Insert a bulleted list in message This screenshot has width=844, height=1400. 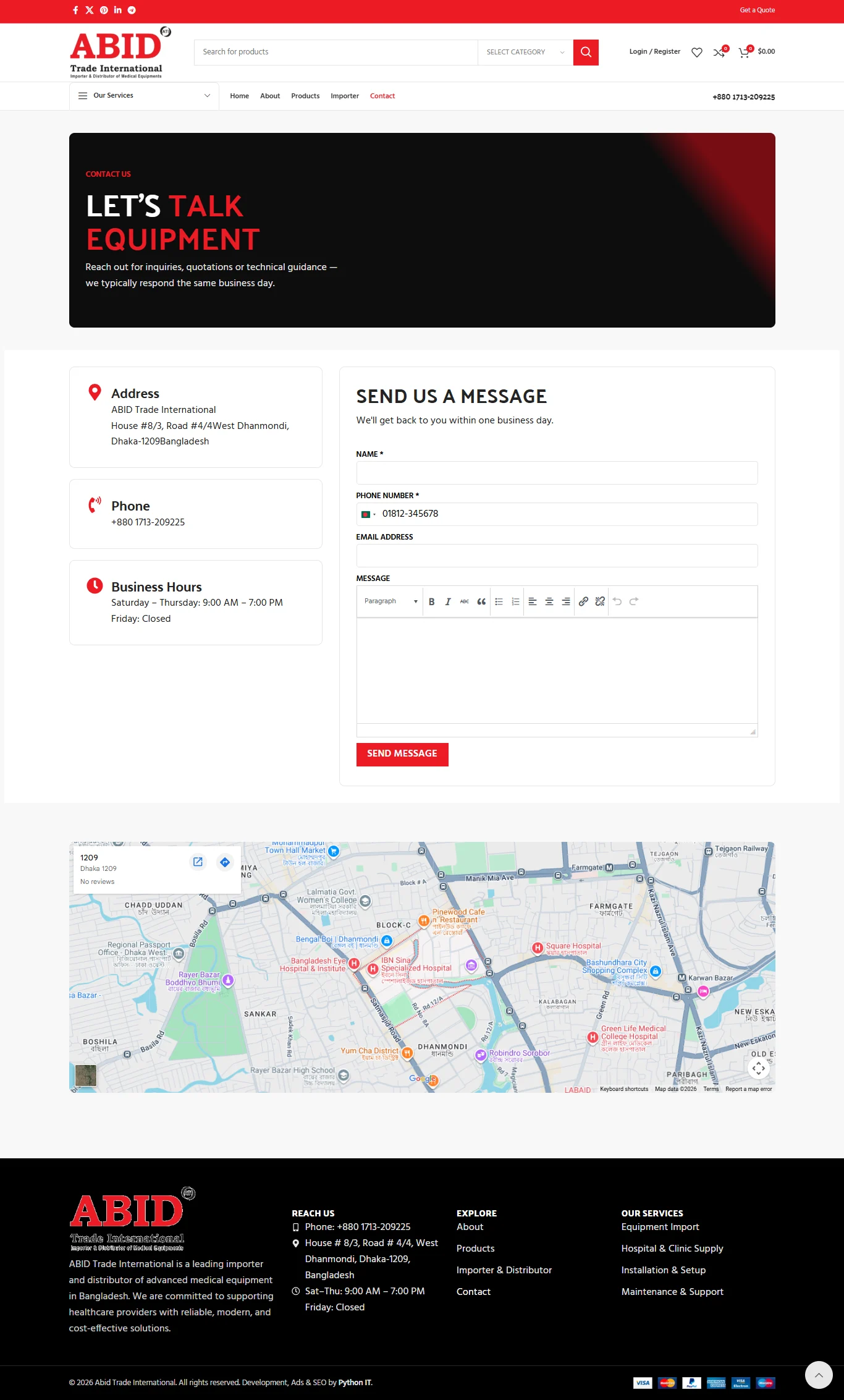tap(499, 601)
